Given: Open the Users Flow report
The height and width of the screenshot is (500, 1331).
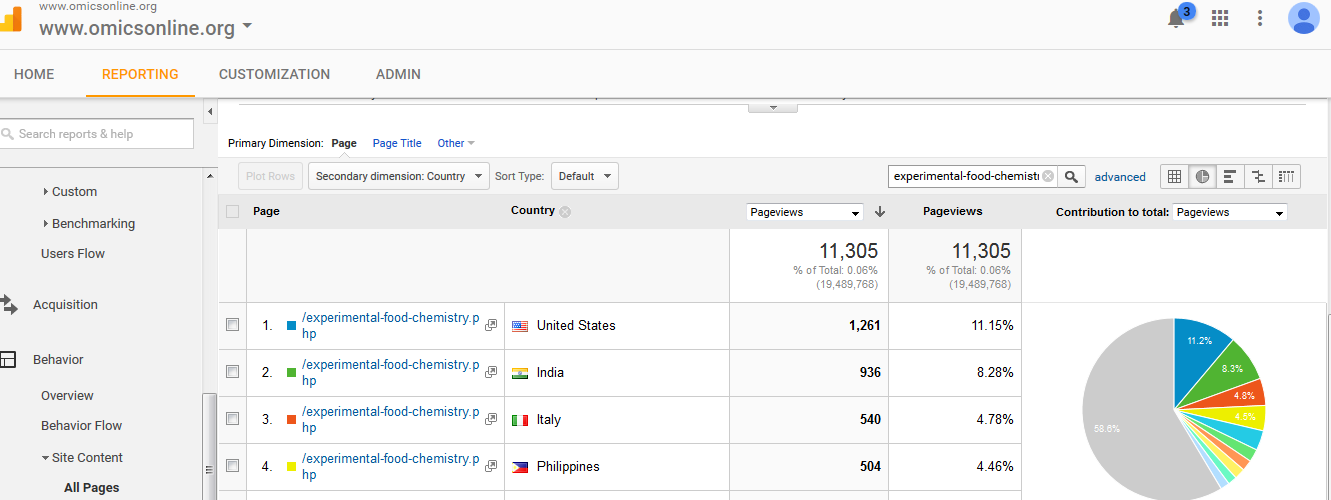Looking at the screenshot, I should tap(73, 254).
